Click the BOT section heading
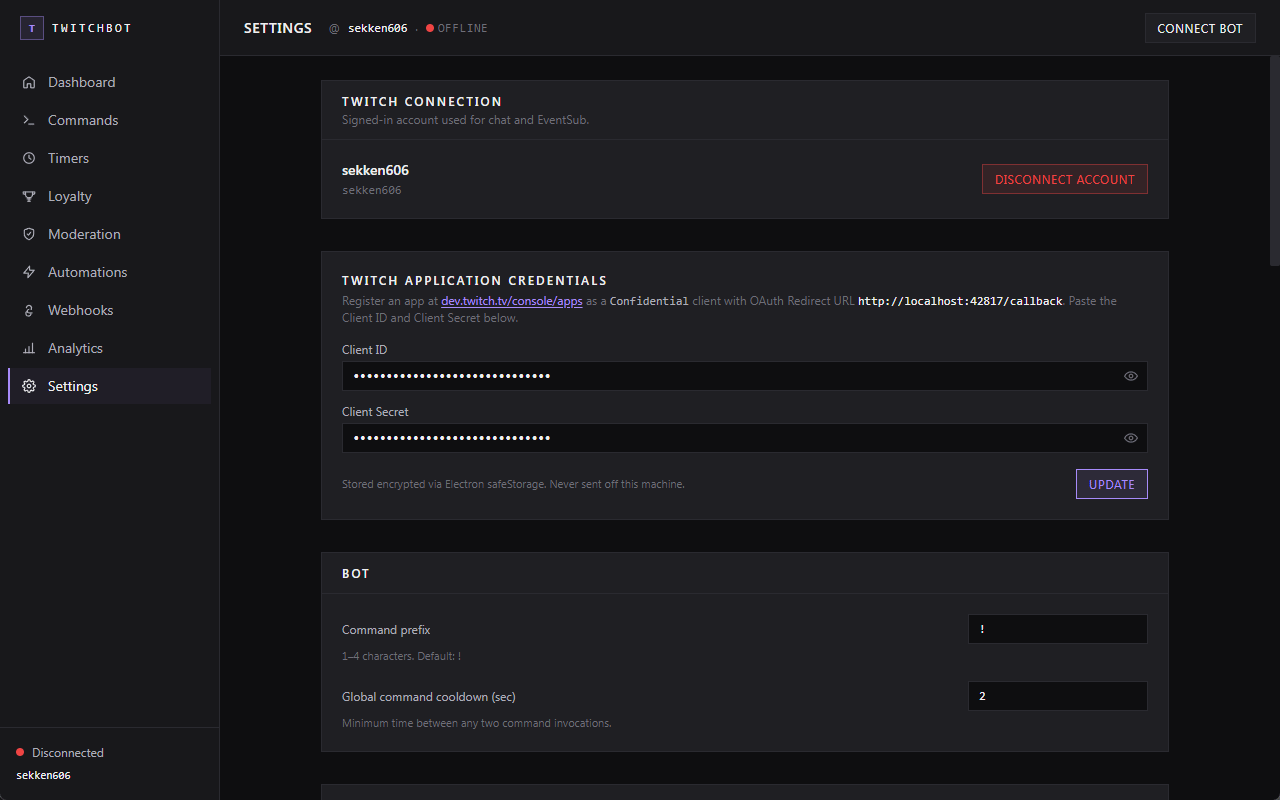Viewport: 1280px width, 800px height. point(356,574)
